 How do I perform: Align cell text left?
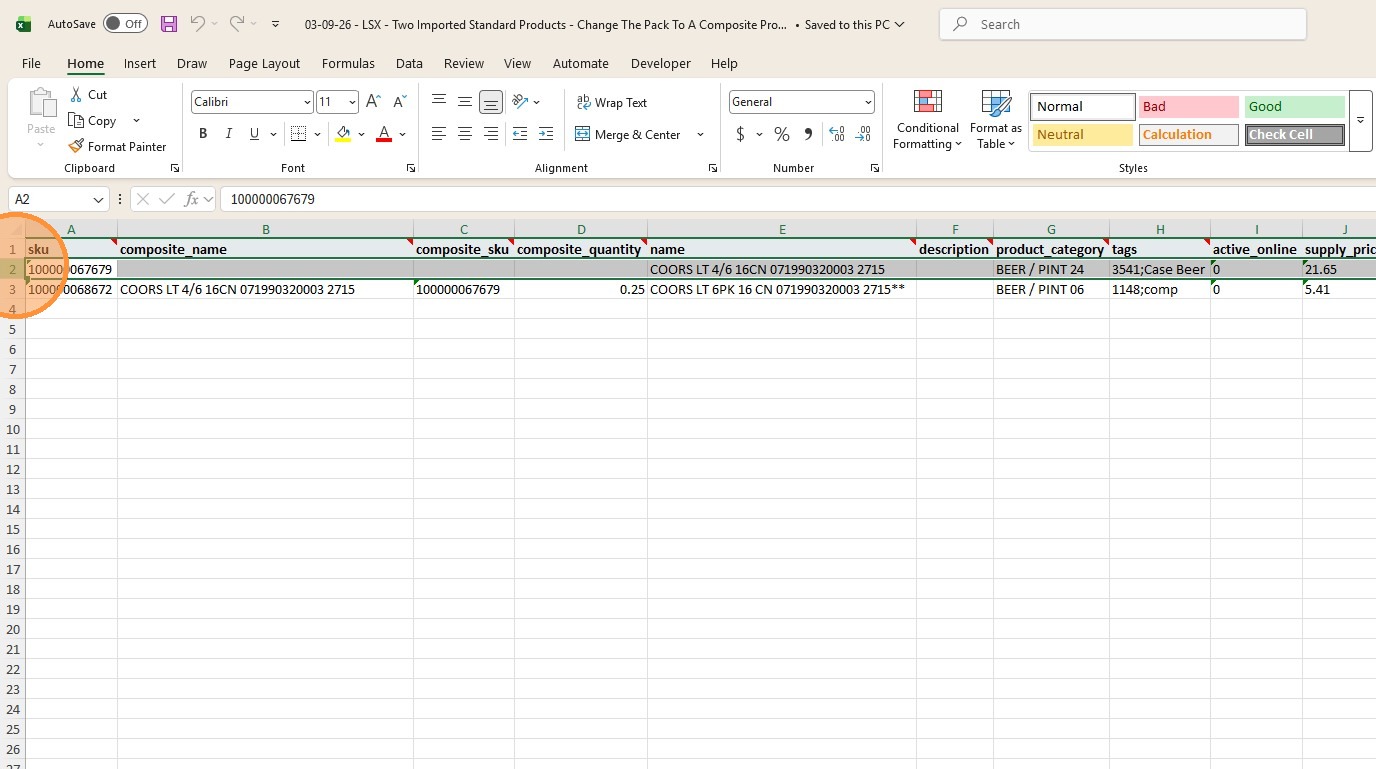(439, 134)
